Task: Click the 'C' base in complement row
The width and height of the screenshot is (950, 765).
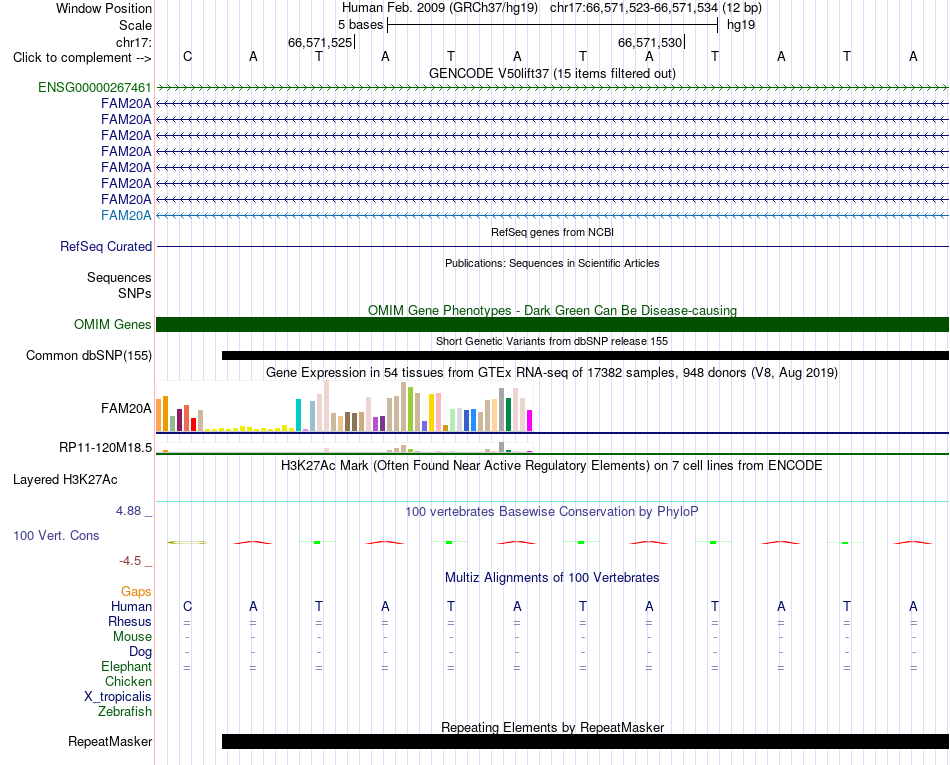Action: point(187,56)
